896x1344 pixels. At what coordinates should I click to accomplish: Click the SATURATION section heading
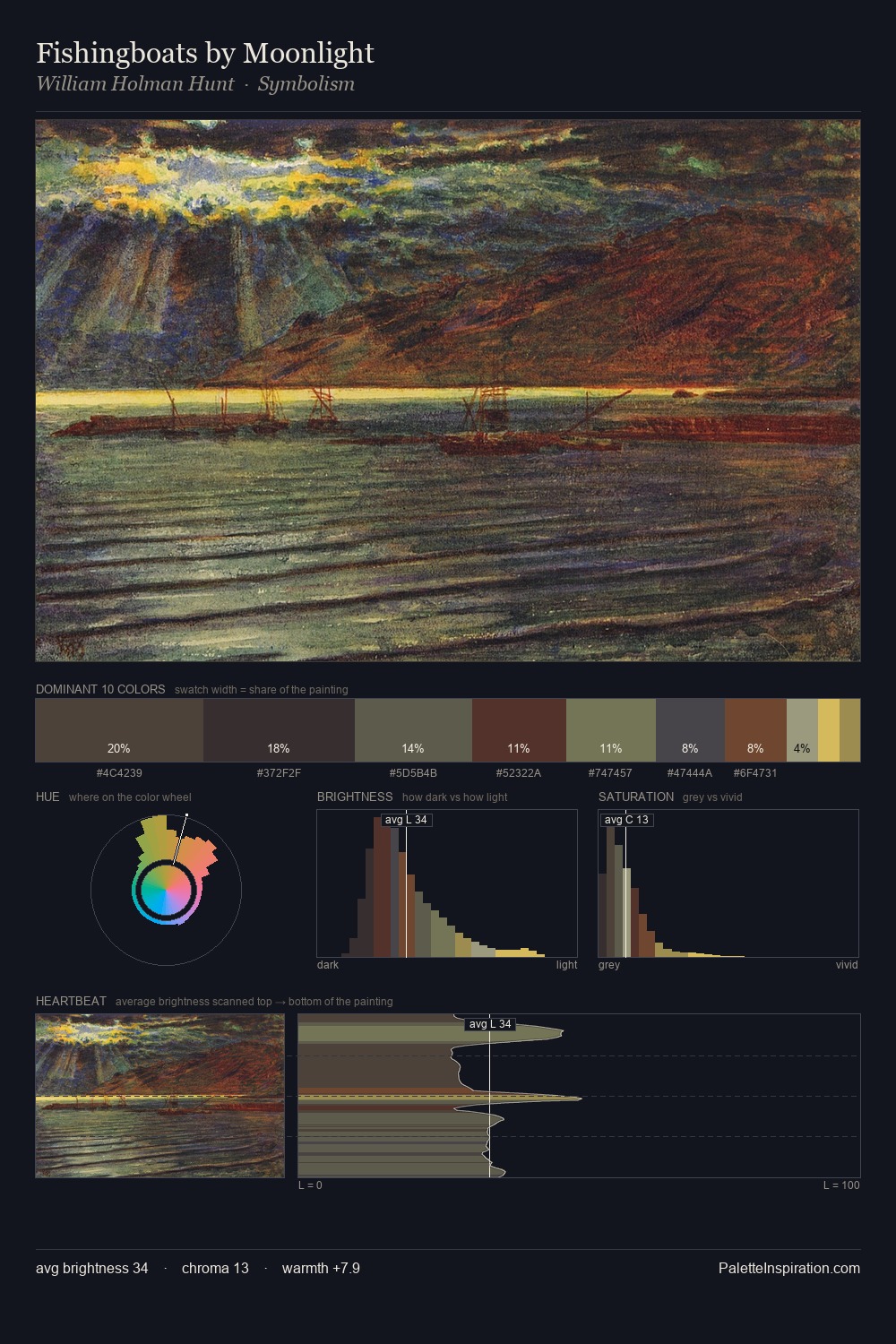[636, 797]
